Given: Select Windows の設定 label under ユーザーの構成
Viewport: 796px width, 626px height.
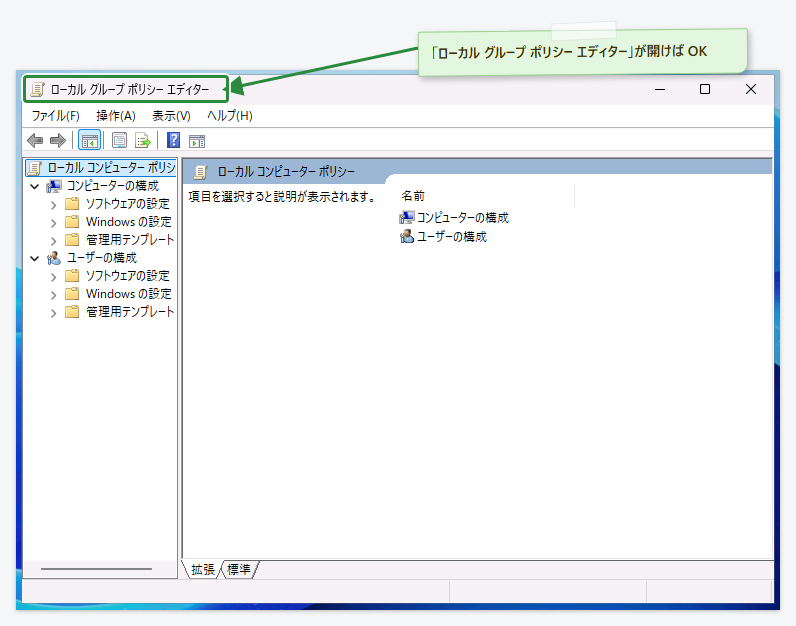Looking at the screenshot, I should [128, 293].
